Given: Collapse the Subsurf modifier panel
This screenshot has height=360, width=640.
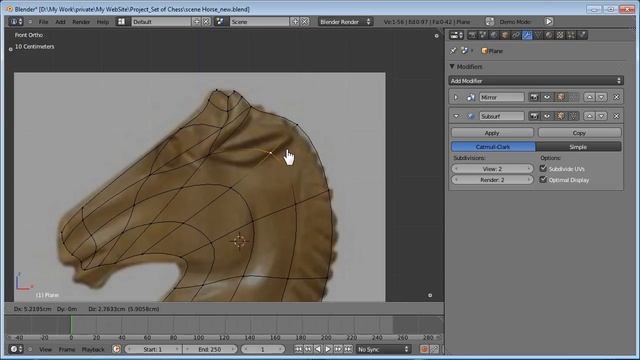Looking at the screenshot, I should tap(456, 116).
